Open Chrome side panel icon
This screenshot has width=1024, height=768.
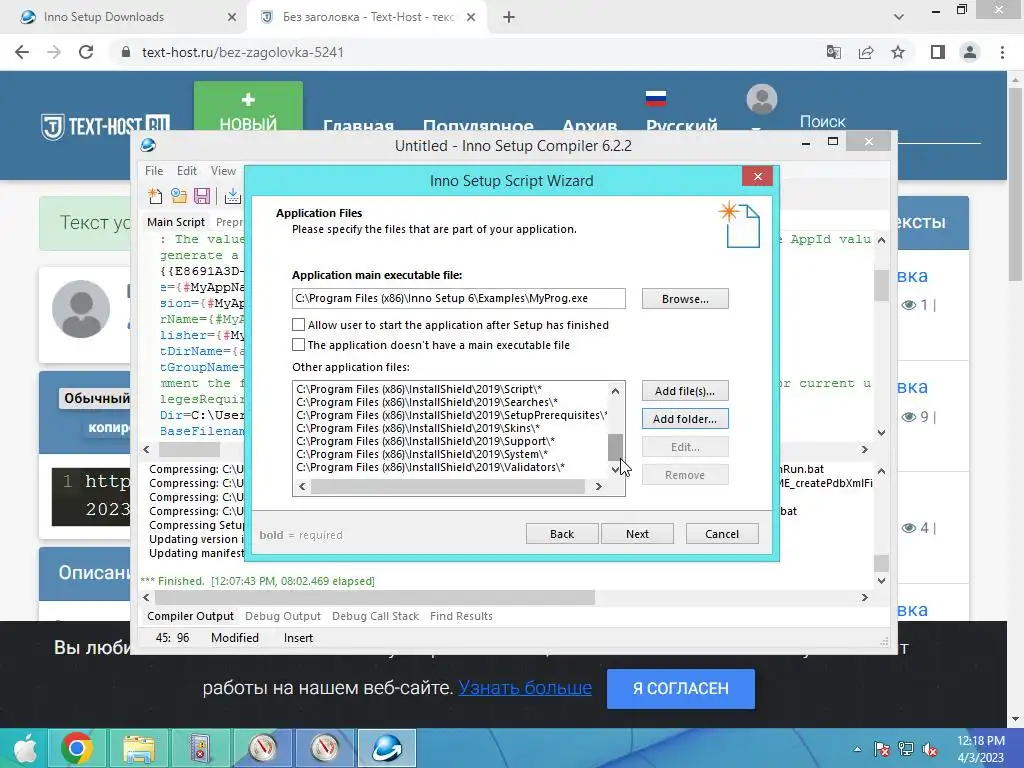point(938,52)
